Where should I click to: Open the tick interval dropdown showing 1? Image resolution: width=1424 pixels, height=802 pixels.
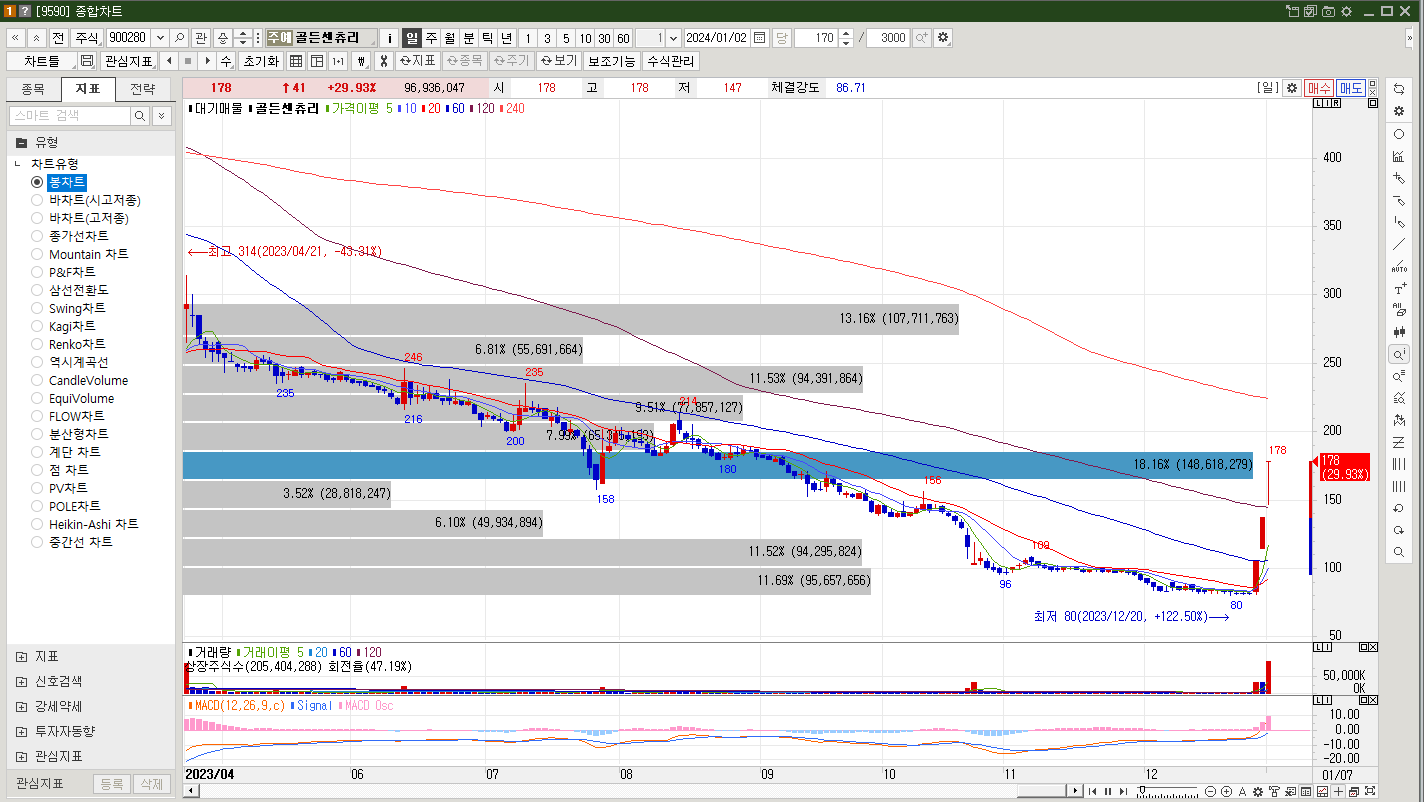(673, 37)
